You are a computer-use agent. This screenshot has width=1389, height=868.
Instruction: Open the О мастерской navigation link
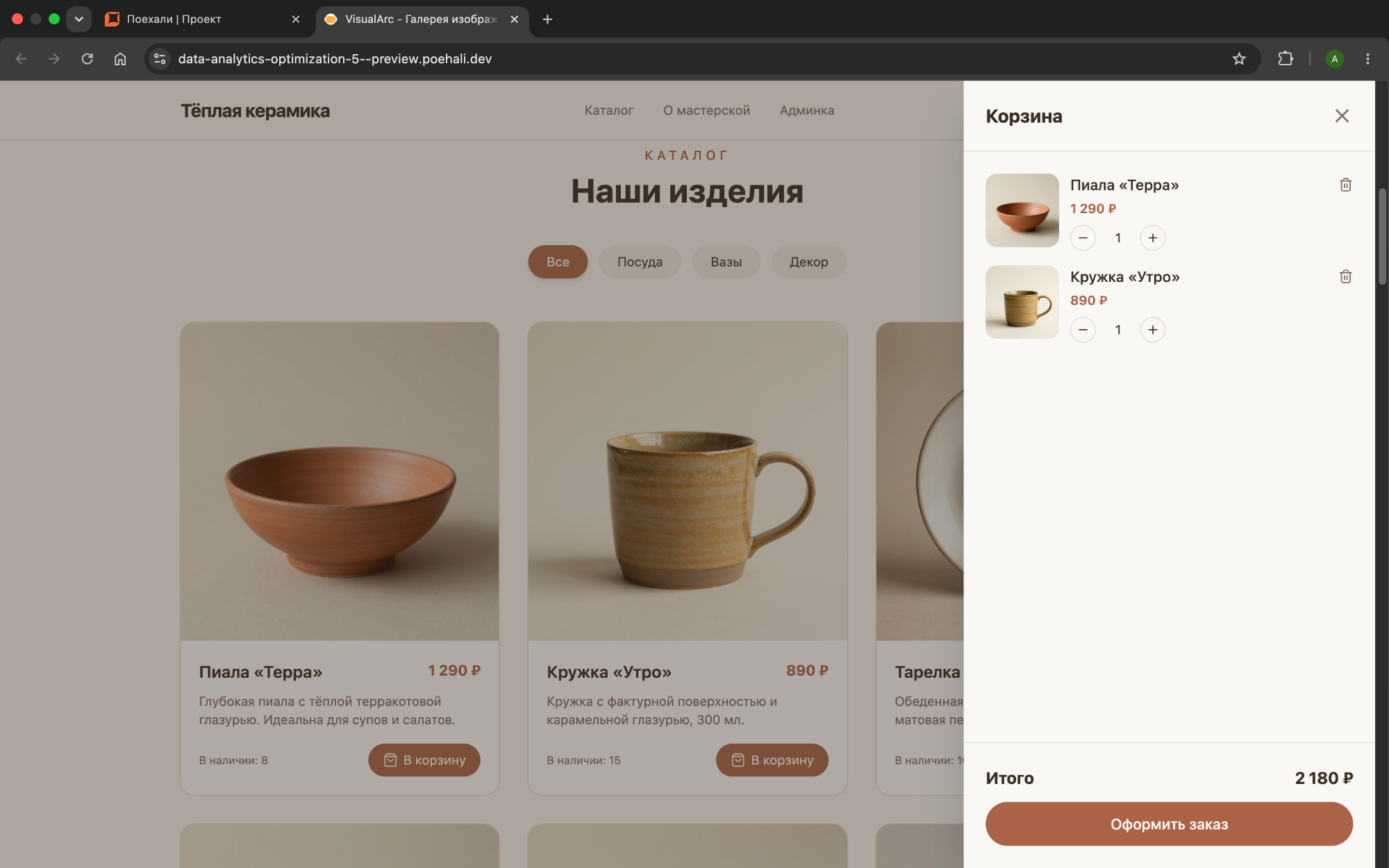(706, 110)
